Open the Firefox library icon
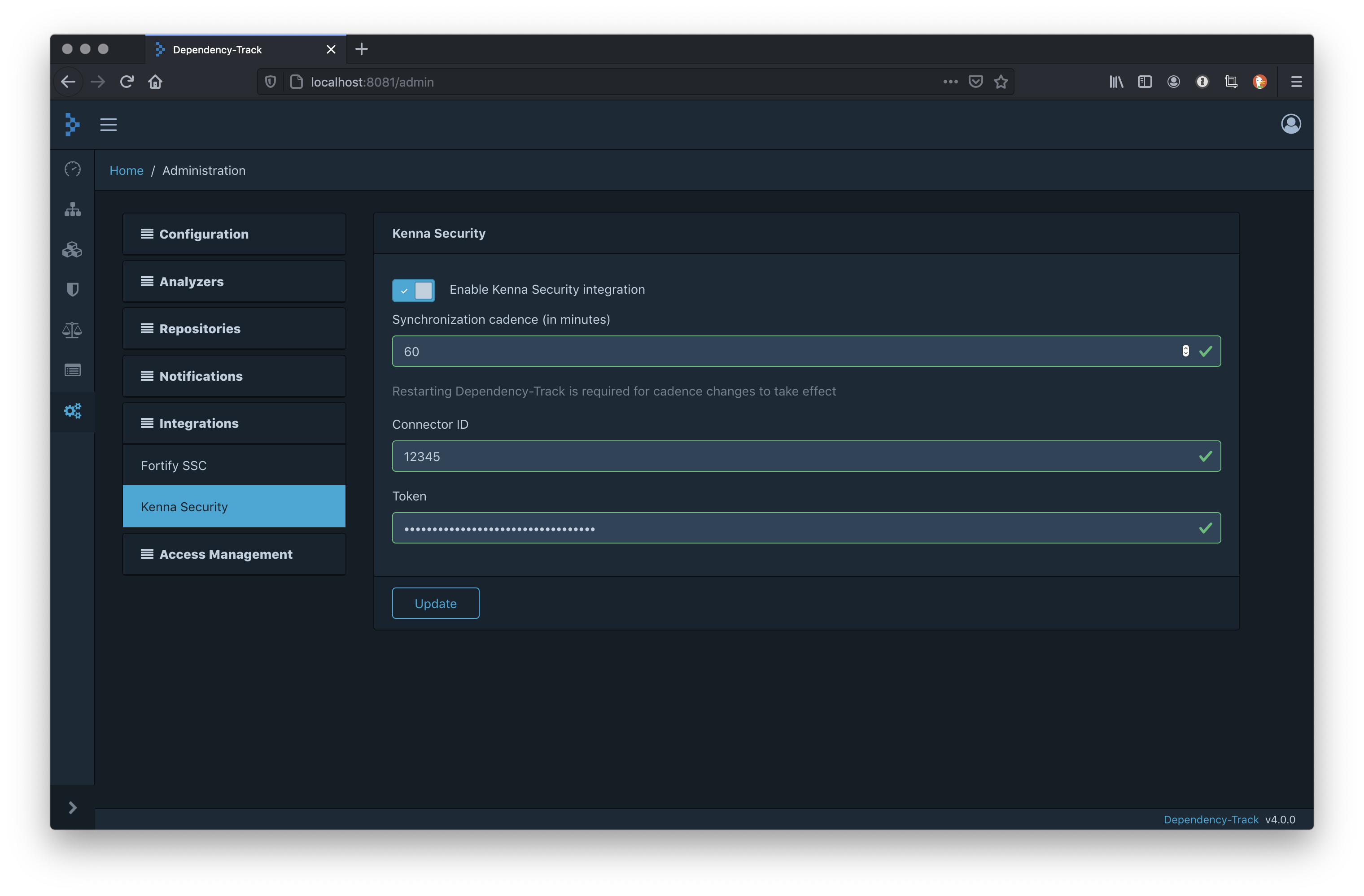 point(1116,82)
